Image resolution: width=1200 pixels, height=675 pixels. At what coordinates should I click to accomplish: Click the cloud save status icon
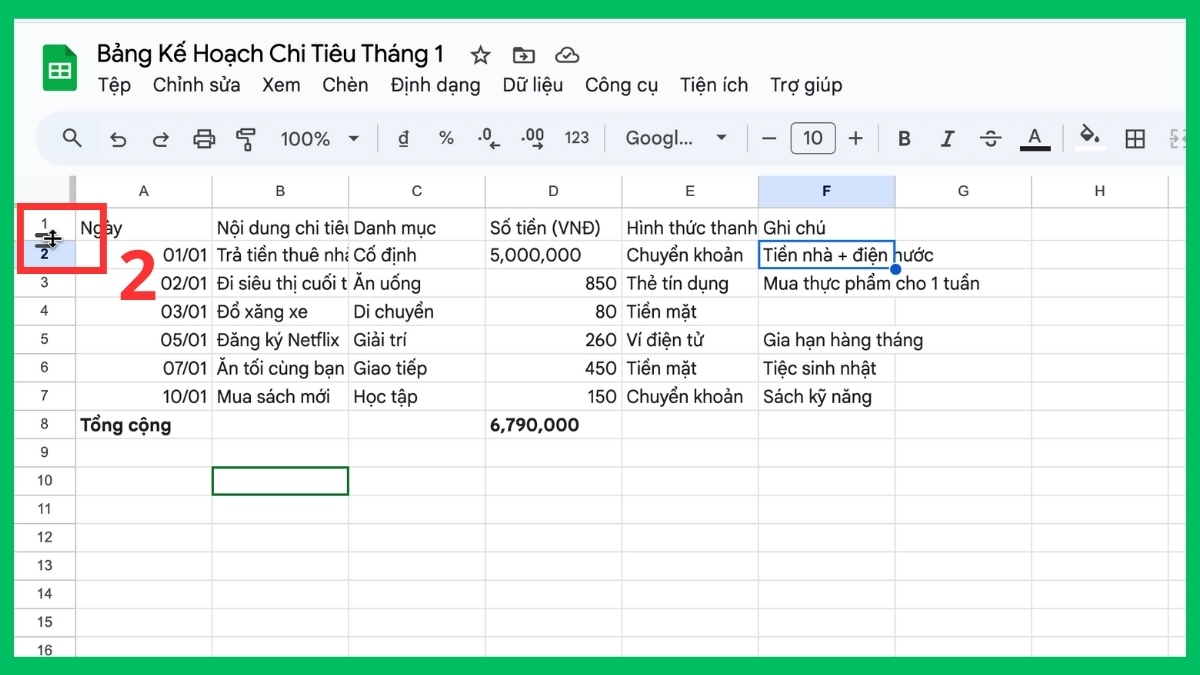click(567, 56)
